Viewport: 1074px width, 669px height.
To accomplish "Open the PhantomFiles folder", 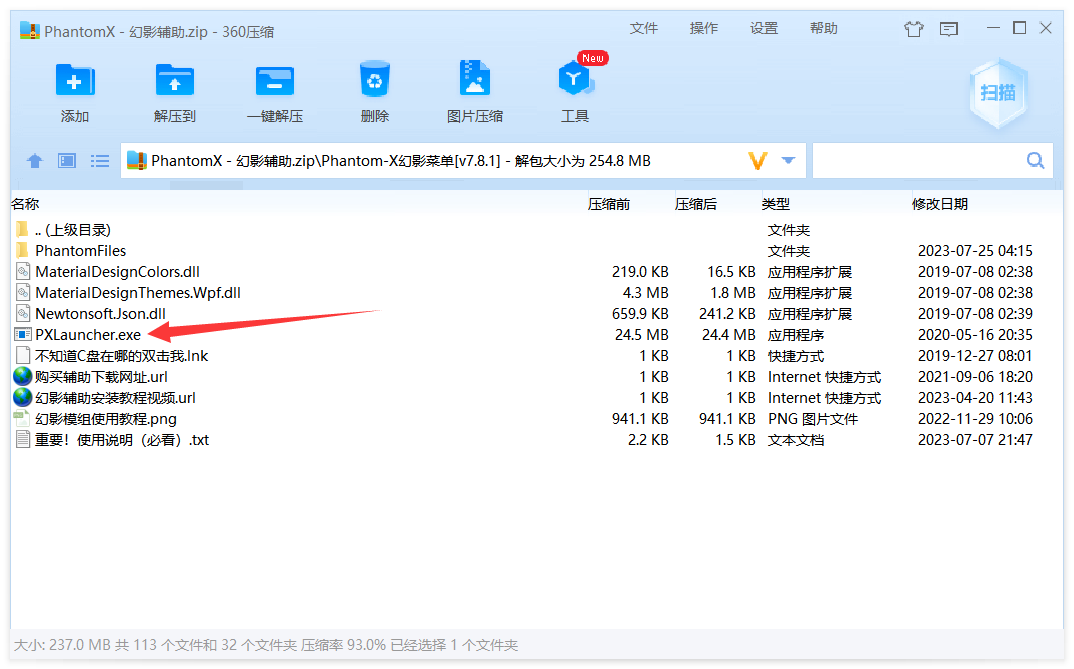I will pyautogui.click(x=80, y=251).
